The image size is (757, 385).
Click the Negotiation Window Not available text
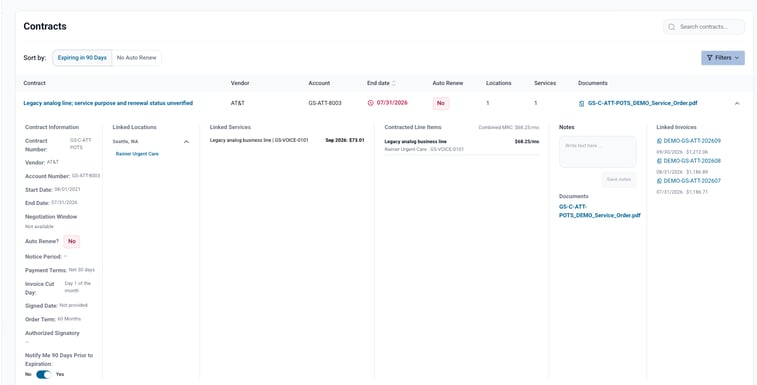[x=39, y=227]
